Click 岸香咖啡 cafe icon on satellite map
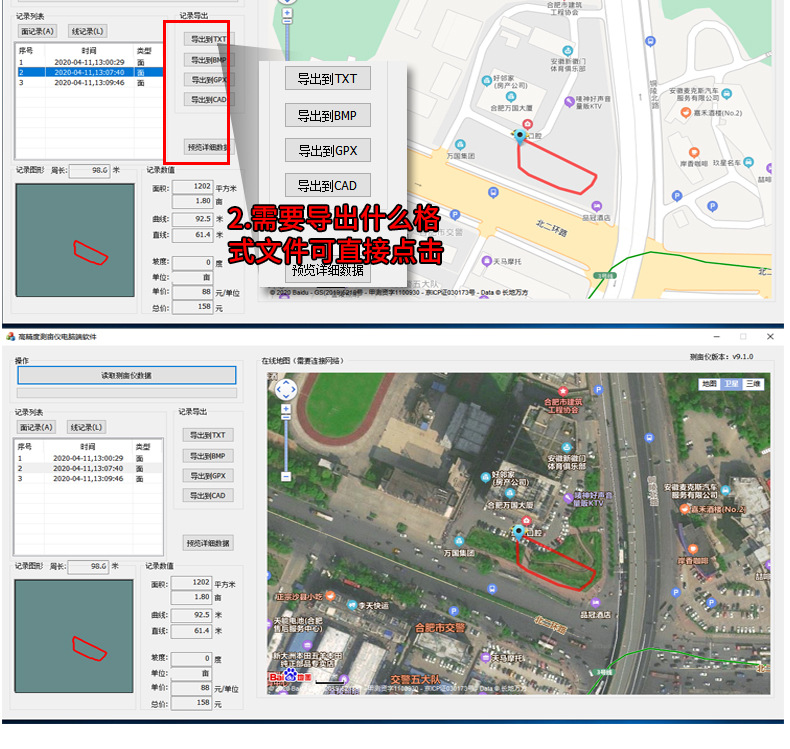Screen dimensions: 790x749 click(693, 549)
